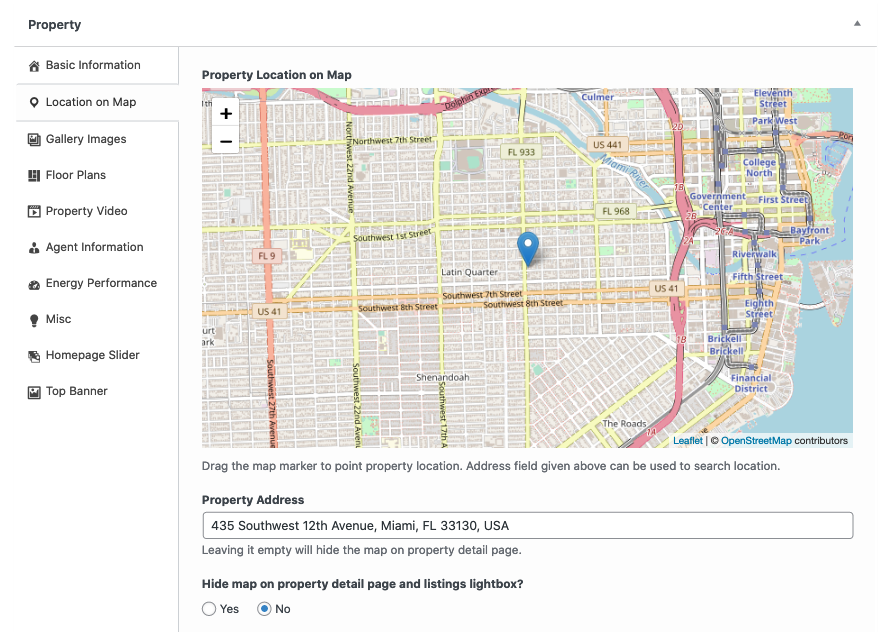This screenshot has height=632, width=887.
Task: Click the Gallery Images picture icon
Action: click(x=34, y=139)
